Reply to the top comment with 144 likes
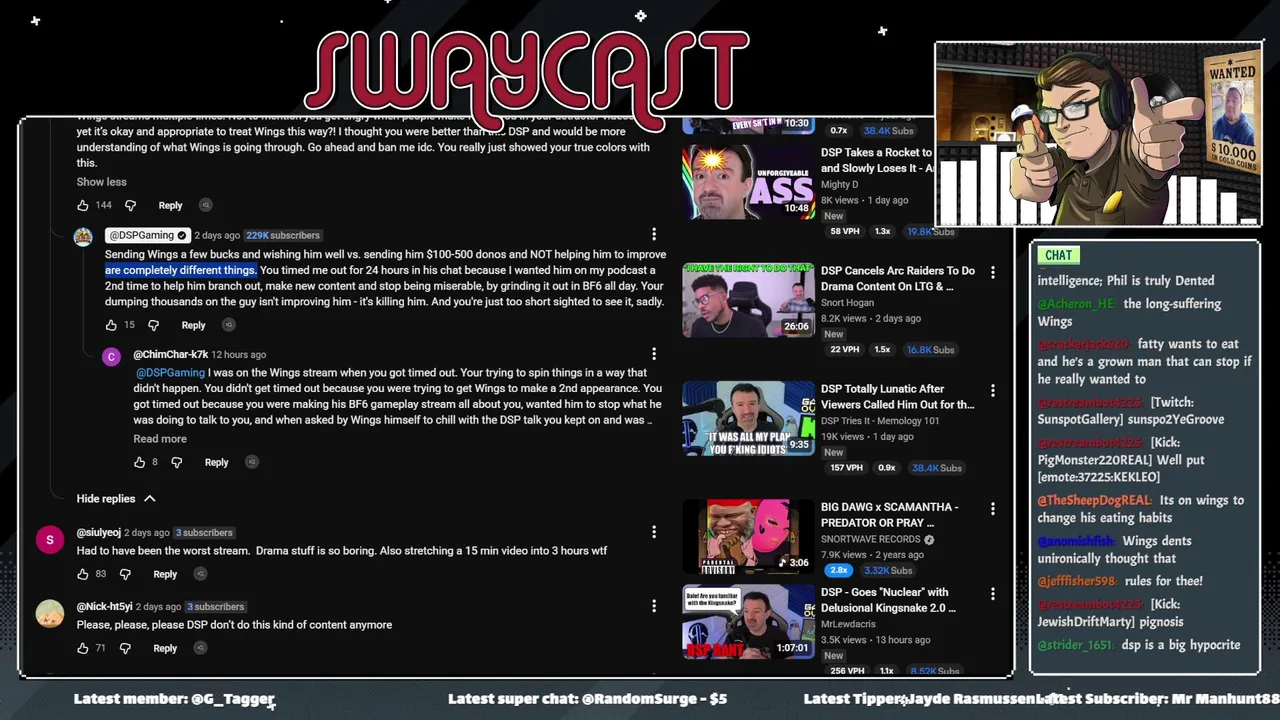The image size is (1280, 720). point(170,205)
